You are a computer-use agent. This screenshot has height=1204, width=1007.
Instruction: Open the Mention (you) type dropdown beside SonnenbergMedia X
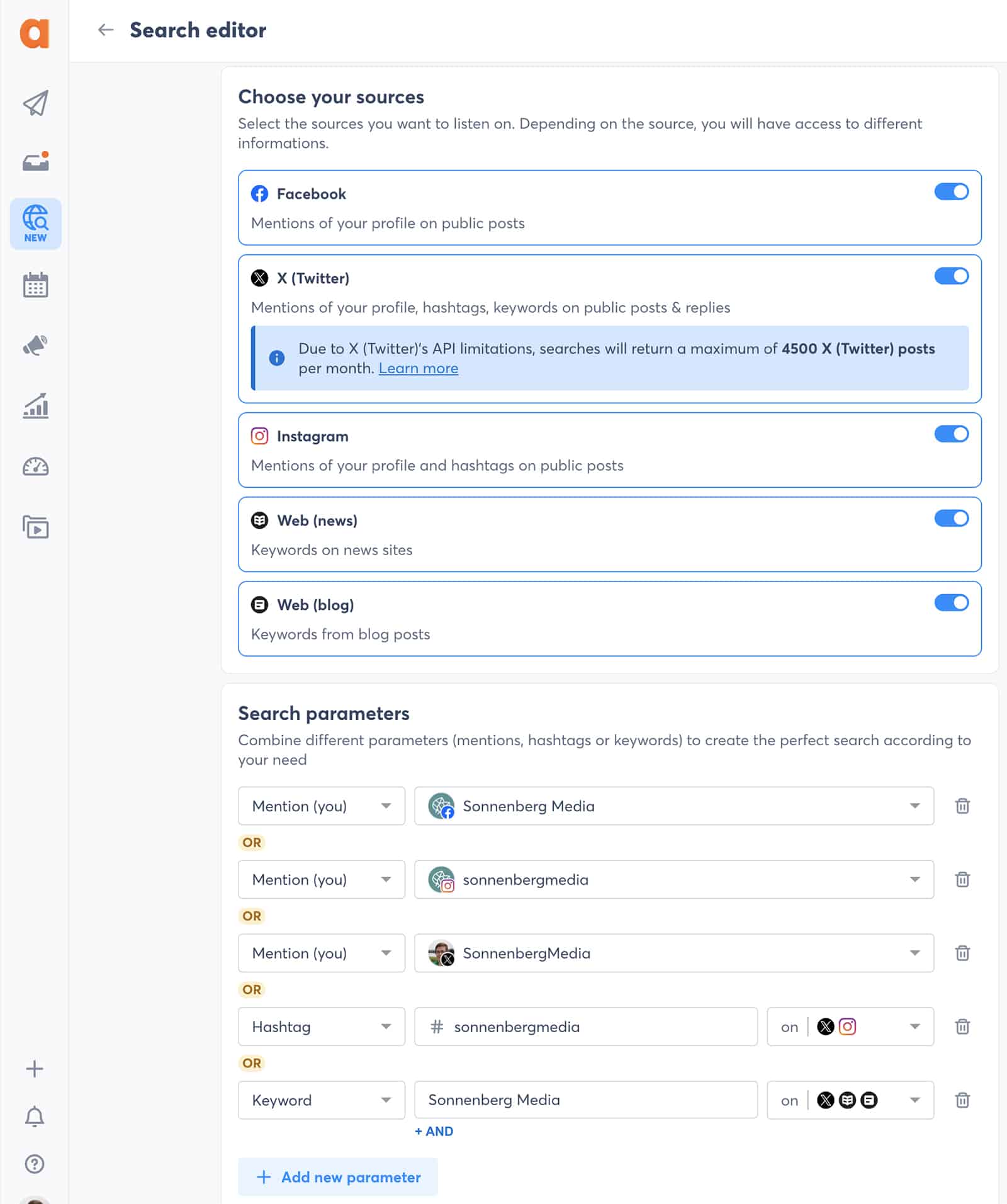[x=322, y=953]
